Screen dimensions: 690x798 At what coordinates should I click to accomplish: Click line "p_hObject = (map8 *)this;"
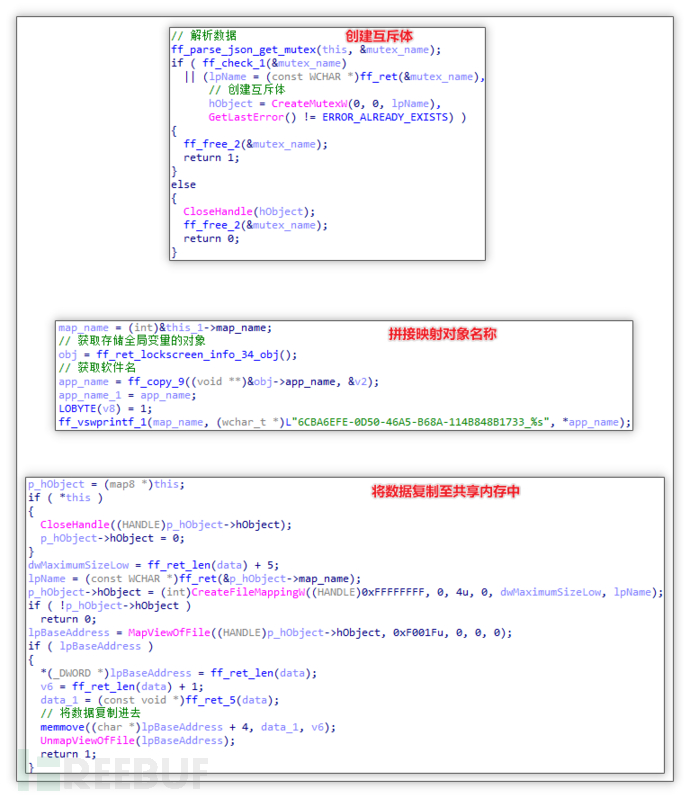click(x=106, y=484)
